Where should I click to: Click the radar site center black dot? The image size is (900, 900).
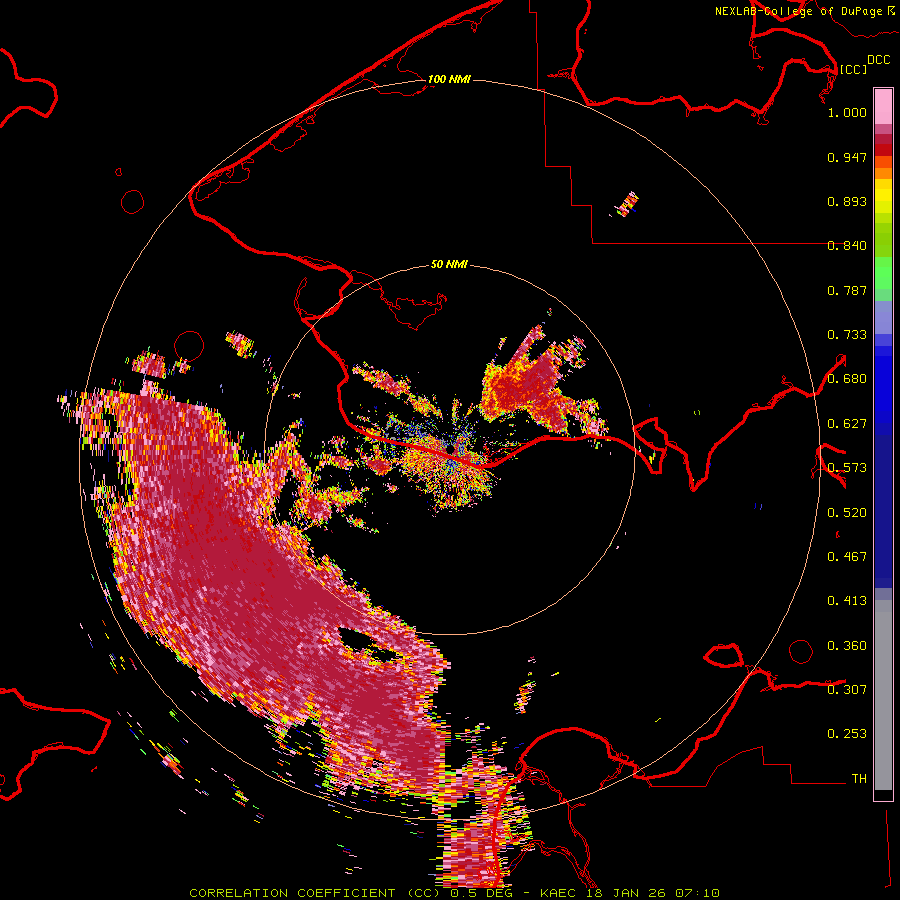(451, 449)
